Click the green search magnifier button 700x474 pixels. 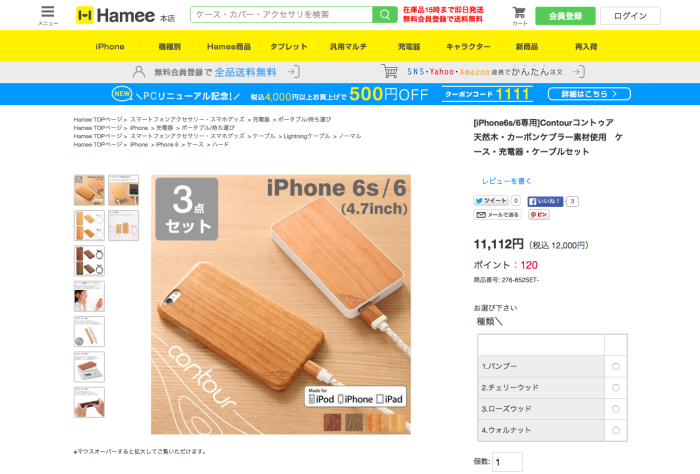[384, 15]
